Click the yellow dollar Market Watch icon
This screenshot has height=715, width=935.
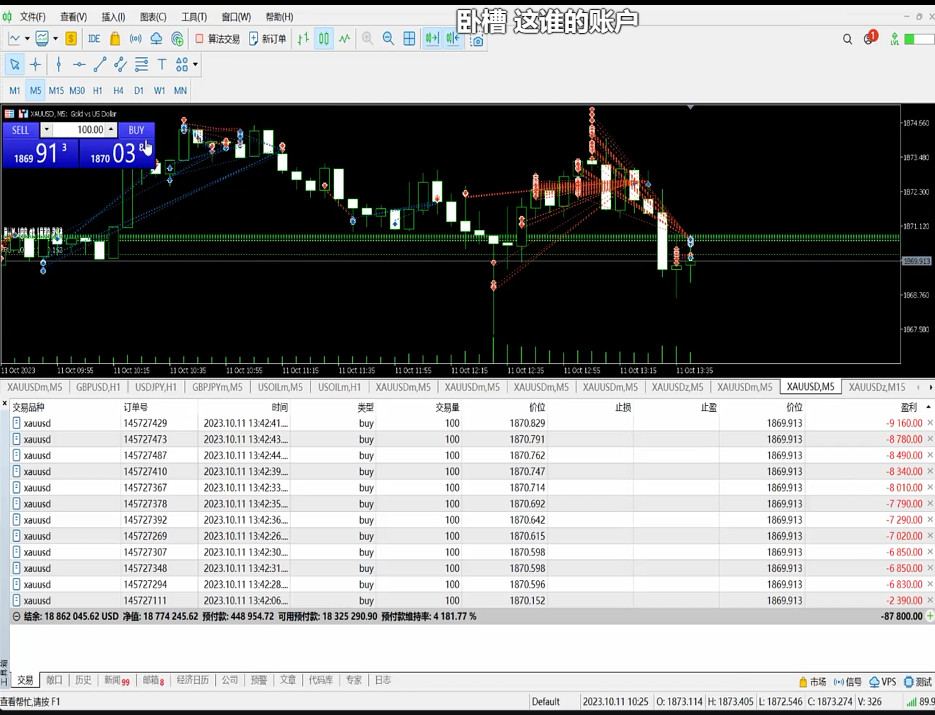(71, 39)
